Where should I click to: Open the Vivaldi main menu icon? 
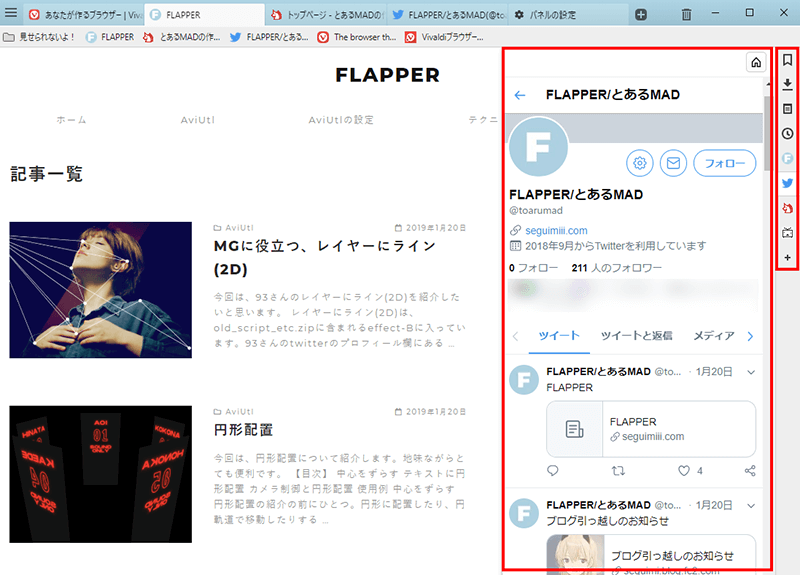point(10,12)
